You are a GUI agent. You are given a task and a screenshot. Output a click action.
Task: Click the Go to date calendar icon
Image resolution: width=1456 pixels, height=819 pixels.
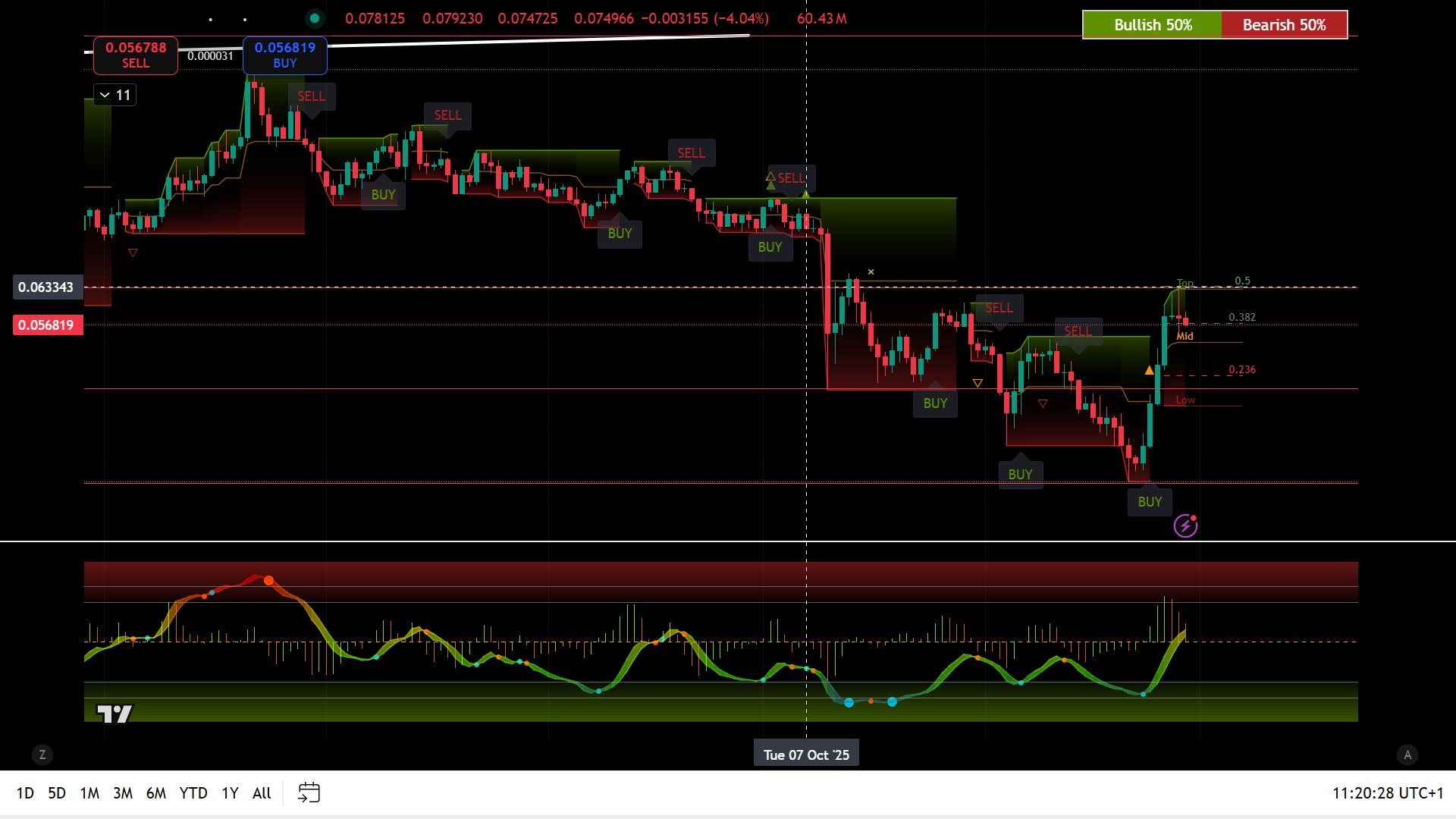click(309, 792)
